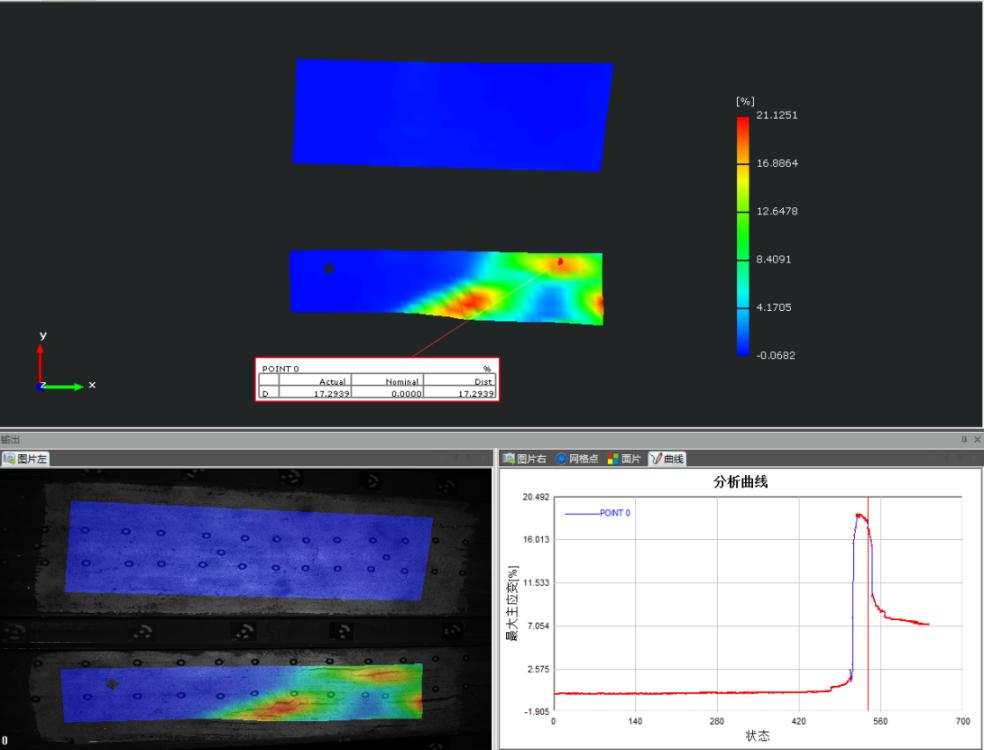
Task: Switch to the 图片右 tab
Action: (x=530, y=459)
